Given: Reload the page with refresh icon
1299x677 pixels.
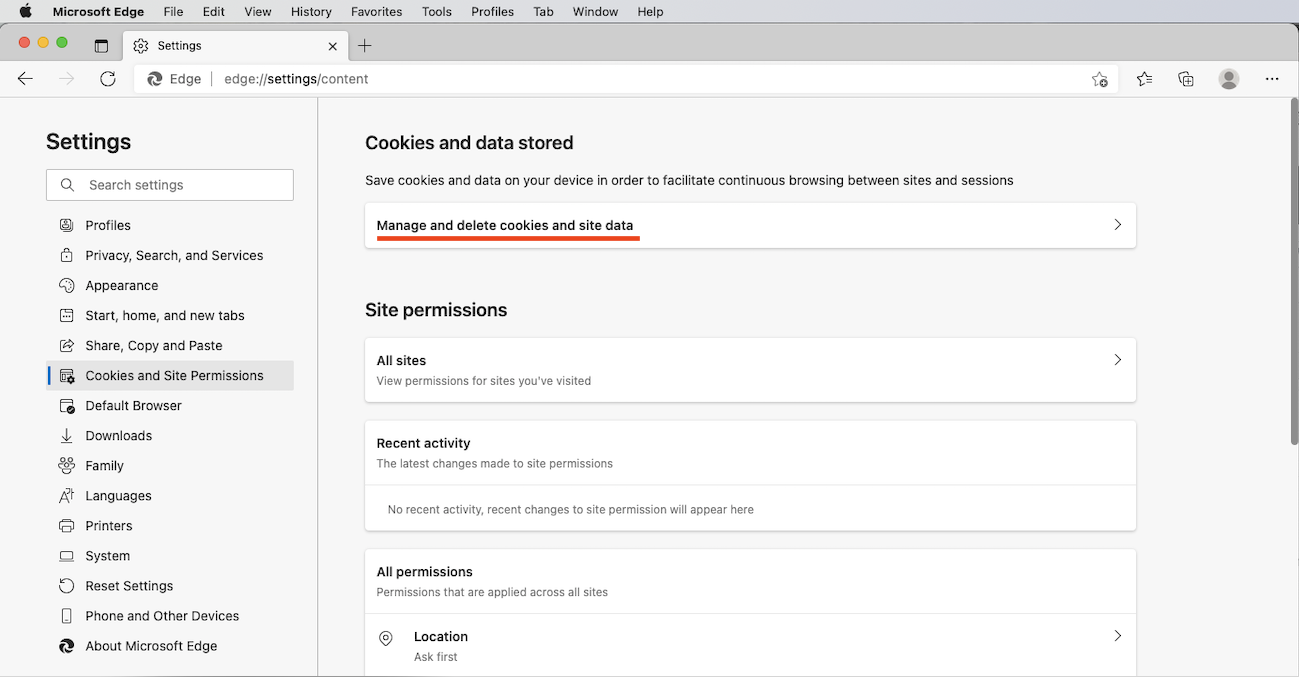Looking at the screenshot, I should coord(108,79).
